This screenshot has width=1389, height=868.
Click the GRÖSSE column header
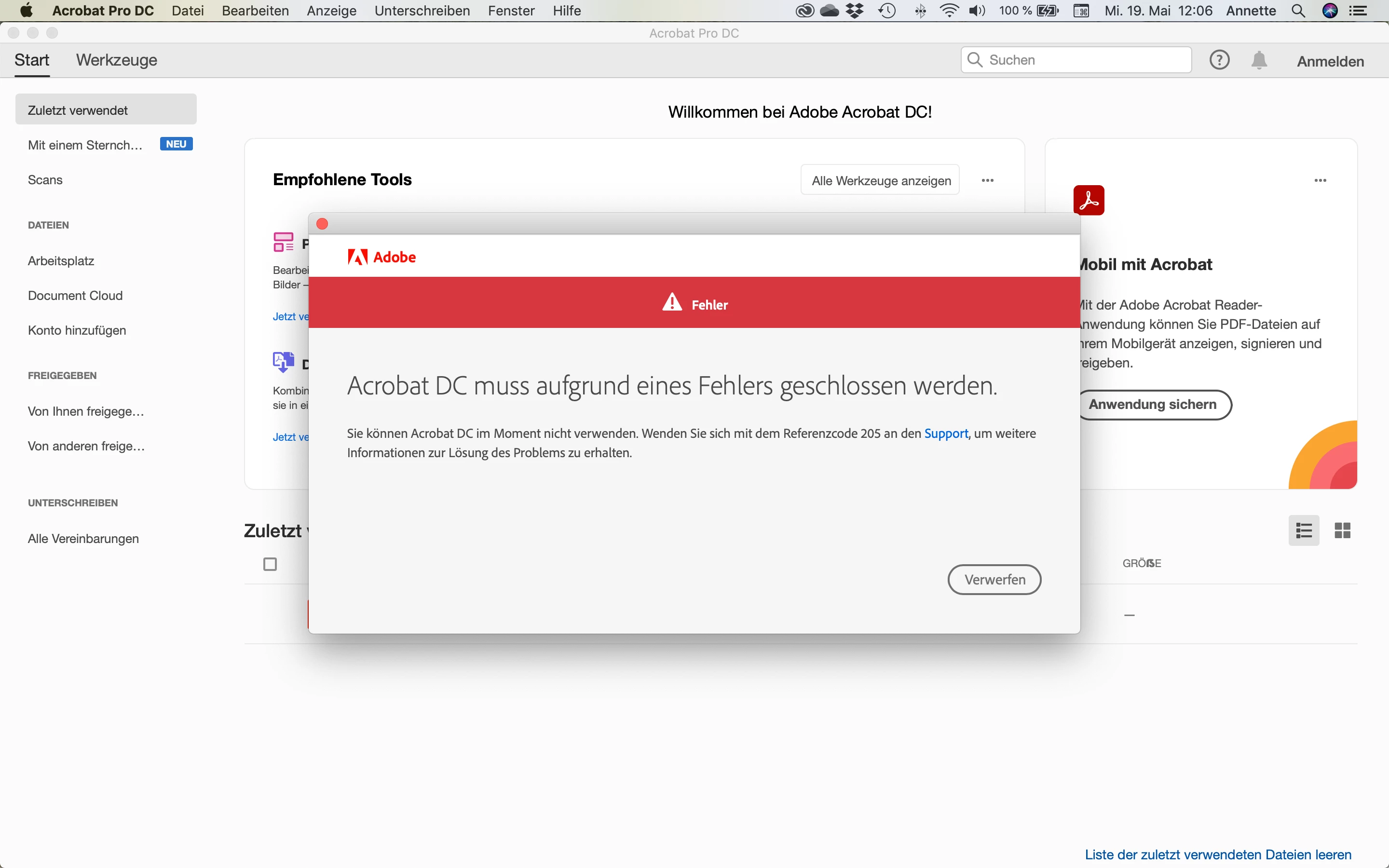pyautogui.click(x=1142, y=563)
